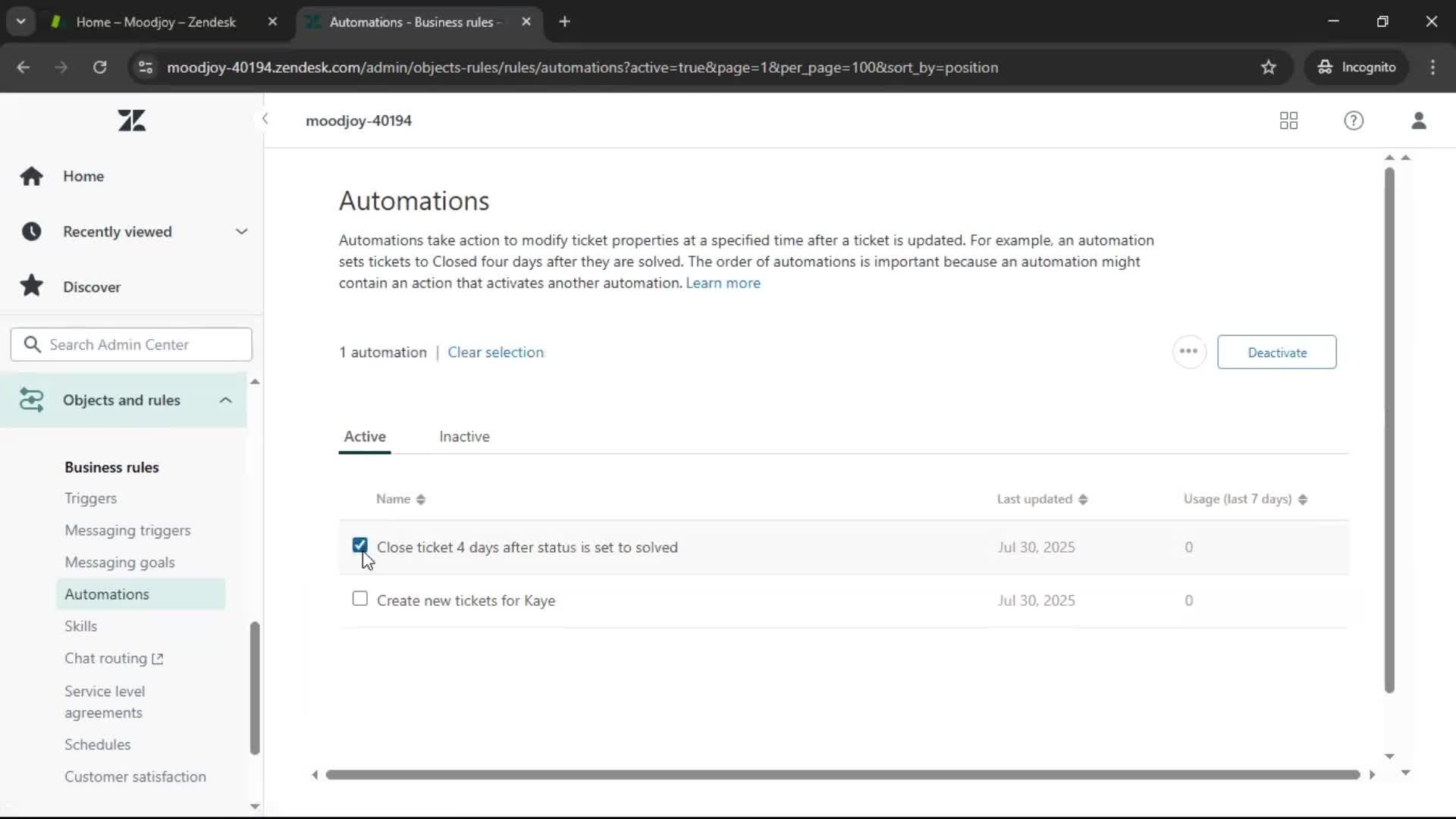Sort by Last updated column arrows
1456x819 pixels.
(x=1083, y=499)
